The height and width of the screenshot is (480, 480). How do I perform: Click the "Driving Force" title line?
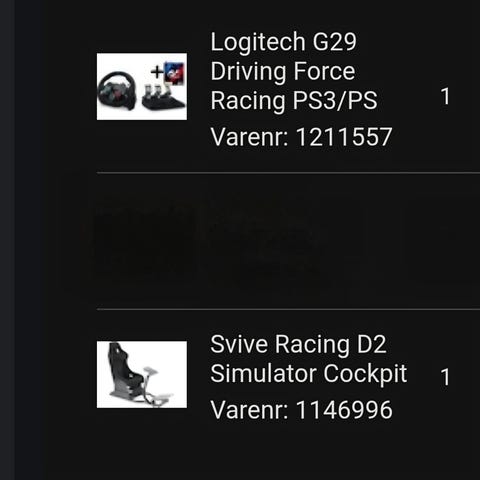283,71
